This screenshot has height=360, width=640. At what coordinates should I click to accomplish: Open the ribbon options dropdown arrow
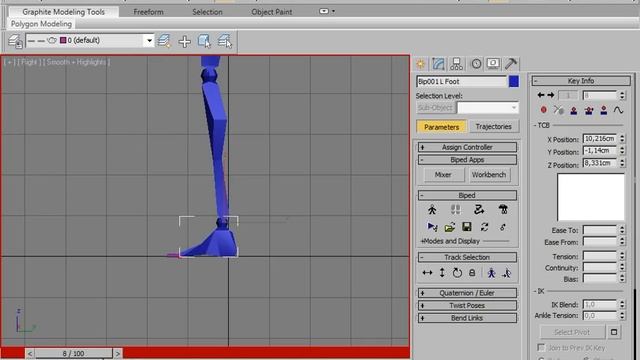click(x=333, y=11)
